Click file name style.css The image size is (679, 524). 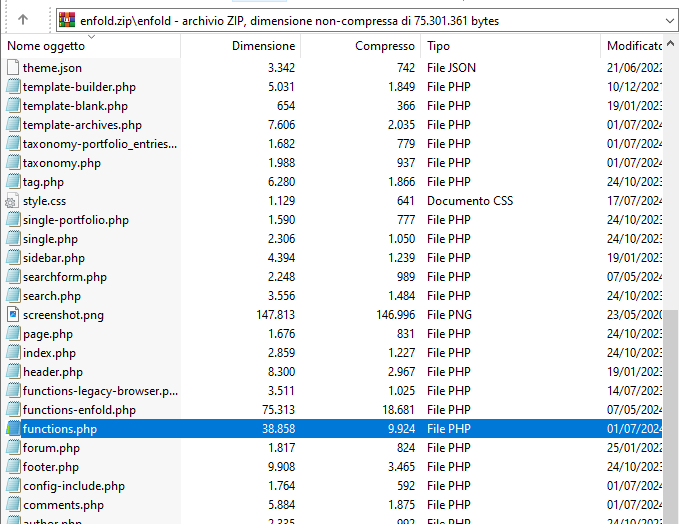coord(45,201)
